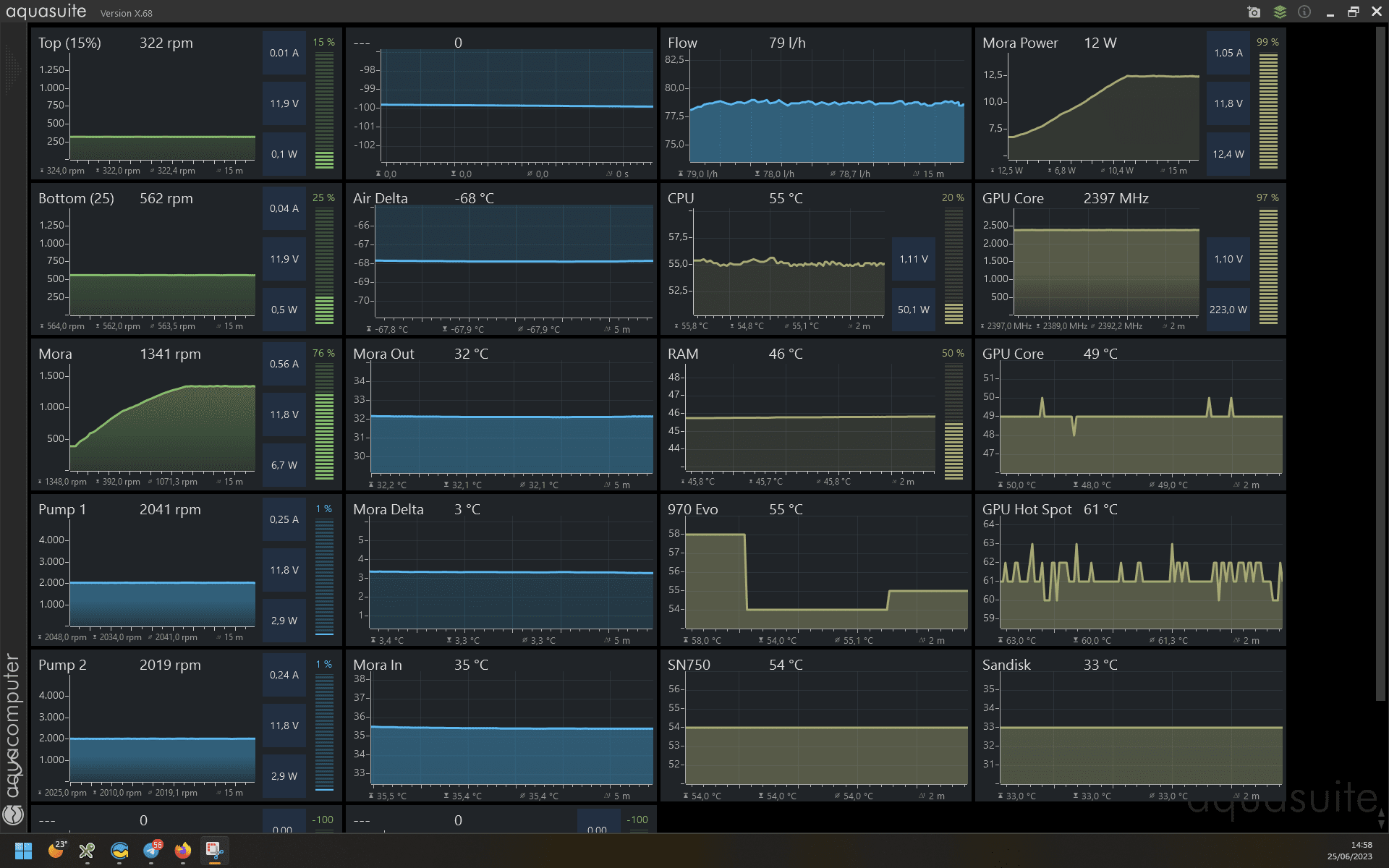
Task: Open Telegram from the taskbar
Action: point(151,851)
